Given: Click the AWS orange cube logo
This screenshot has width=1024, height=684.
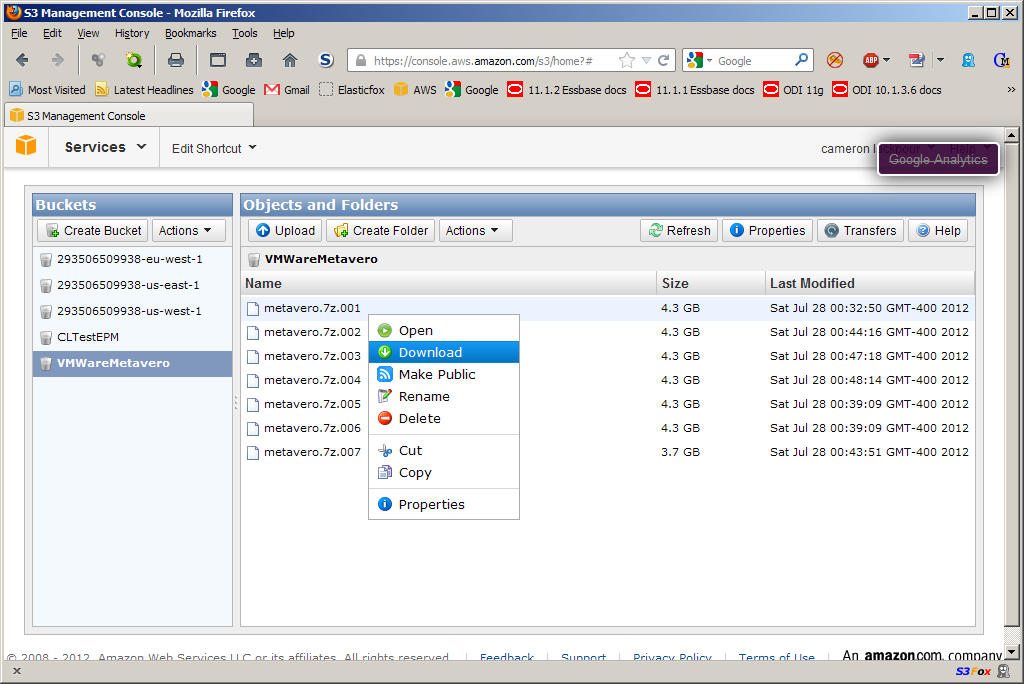Looking at the screenshot, I should [x=26, y=145].
